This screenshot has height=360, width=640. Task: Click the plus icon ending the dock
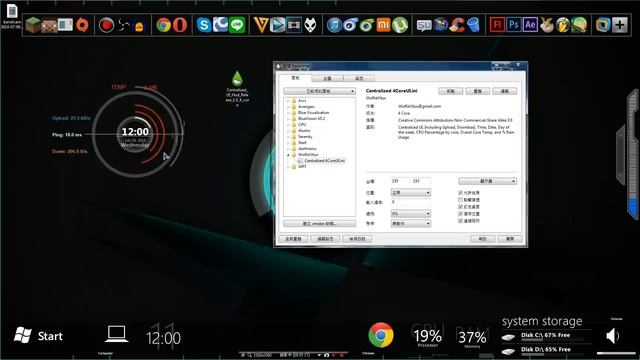(620, 25)
